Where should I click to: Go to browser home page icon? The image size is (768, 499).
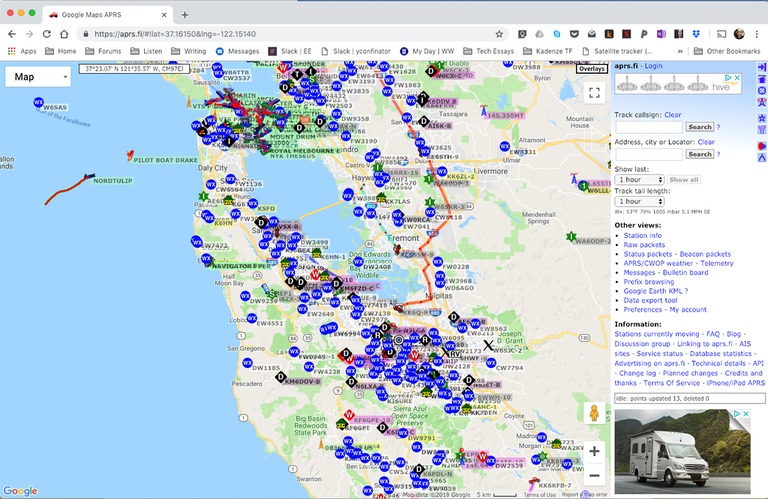click(64, 34)
